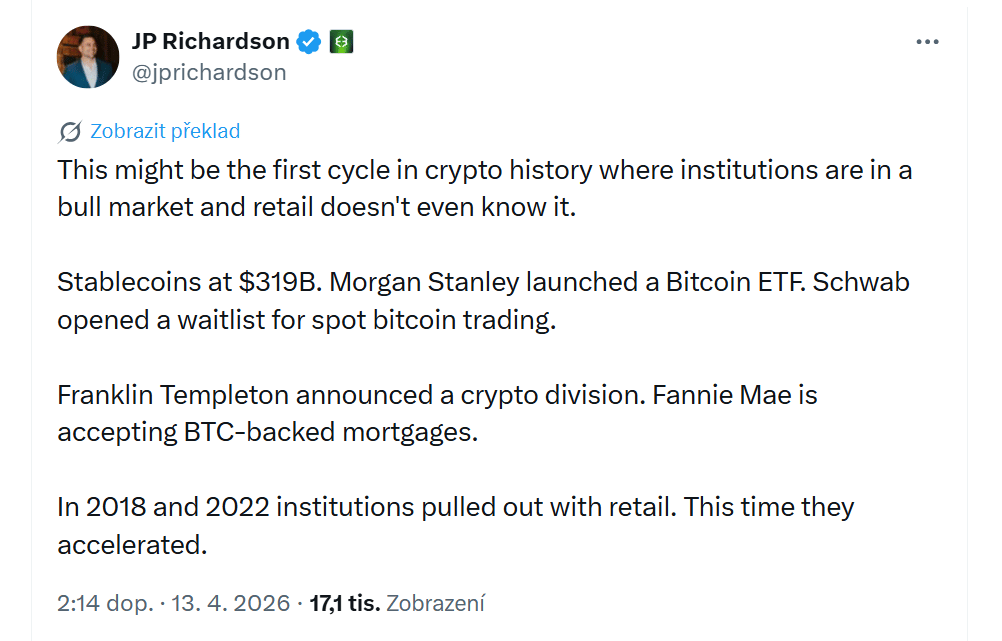The height and width of the screenshot is (641, 1002).
Task: Select the organization badge next to the checkmark
Action: point(341,41)
